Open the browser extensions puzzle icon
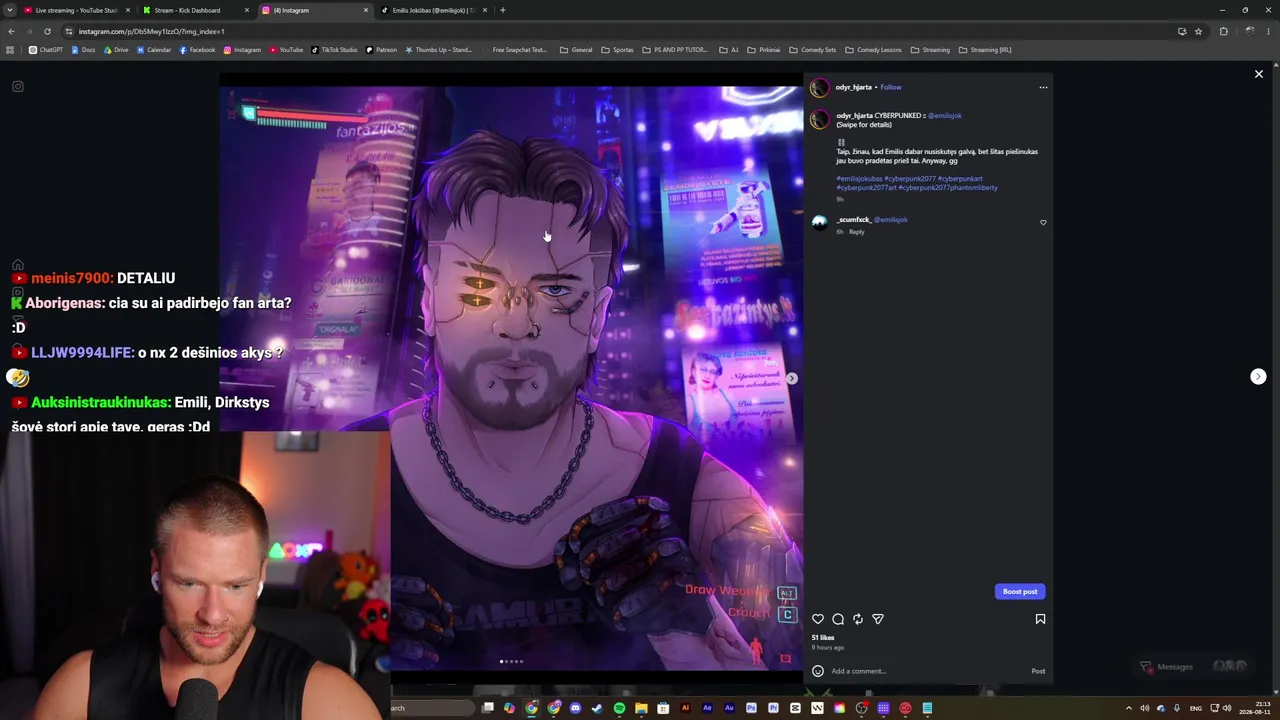 coord(1223,31)
